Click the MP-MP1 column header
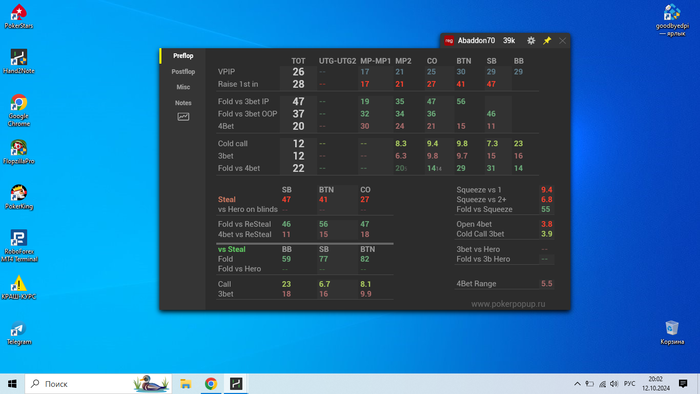 click(x=375, y=61)
